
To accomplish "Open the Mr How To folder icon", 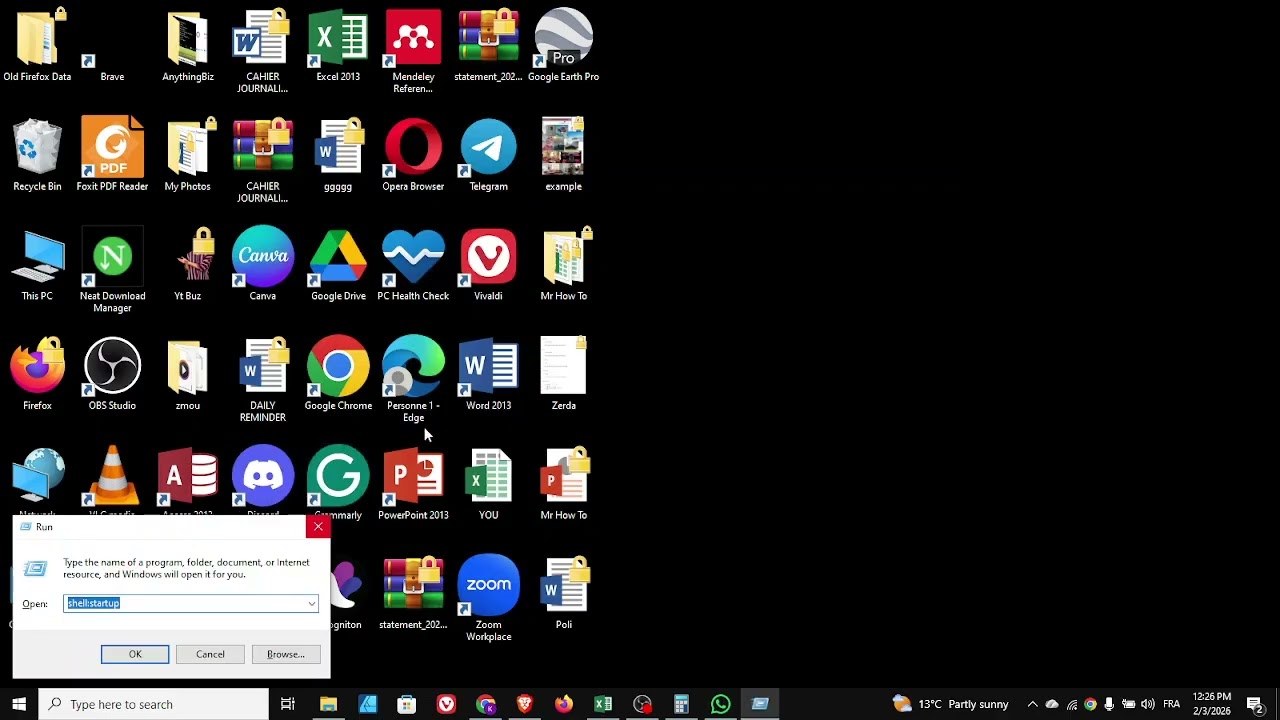I will [x=564, y=266].
